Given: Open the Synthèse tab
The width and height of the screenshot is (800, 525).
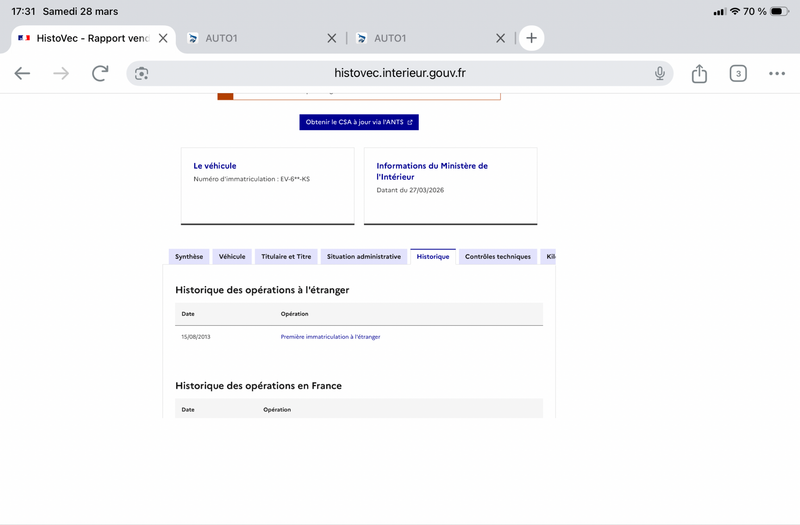Looking at the screenshot, I should click(189, 257).
